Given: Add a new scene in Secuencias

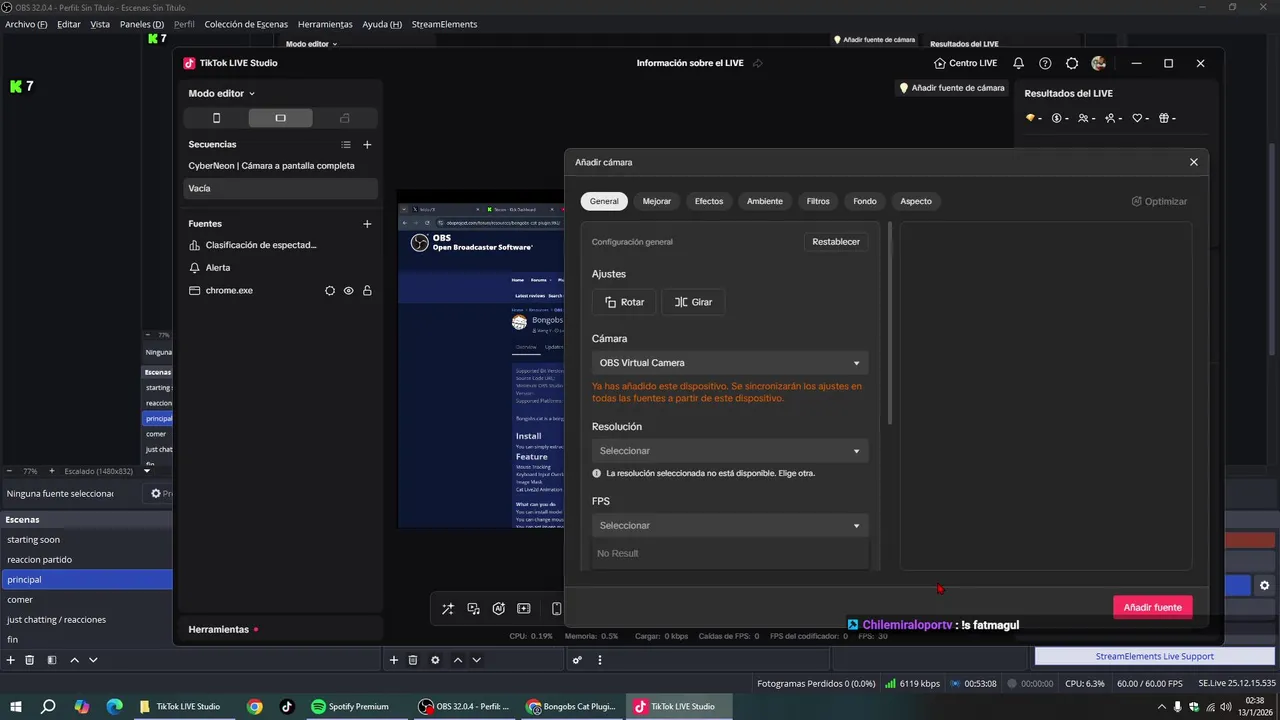Looking at the screenshot, I should [367, 145].
